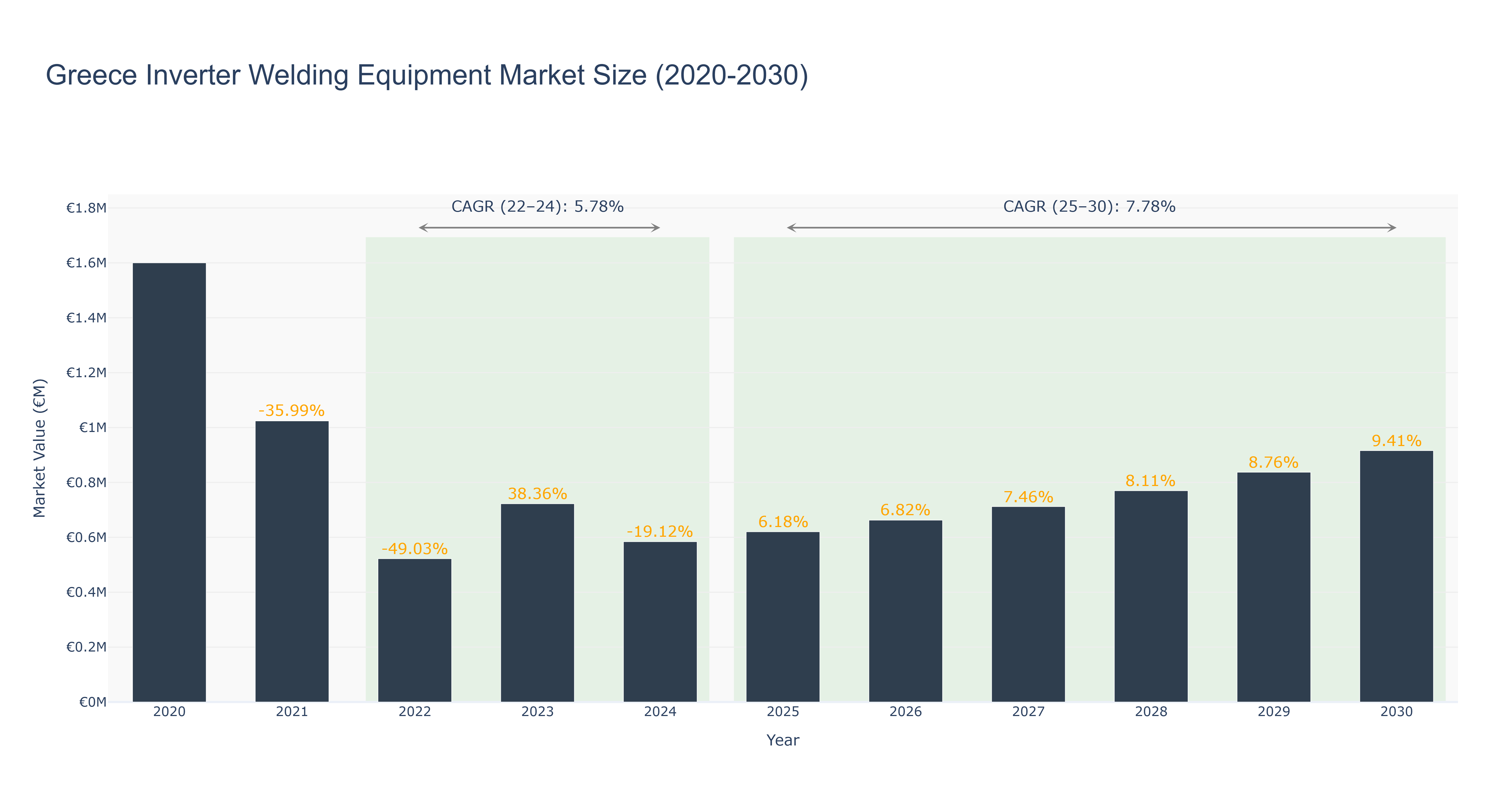The height and width of the screenshot is (810, 1512).
Task: Click the €0.8M y-axis tick label
Action: point(86,482)
